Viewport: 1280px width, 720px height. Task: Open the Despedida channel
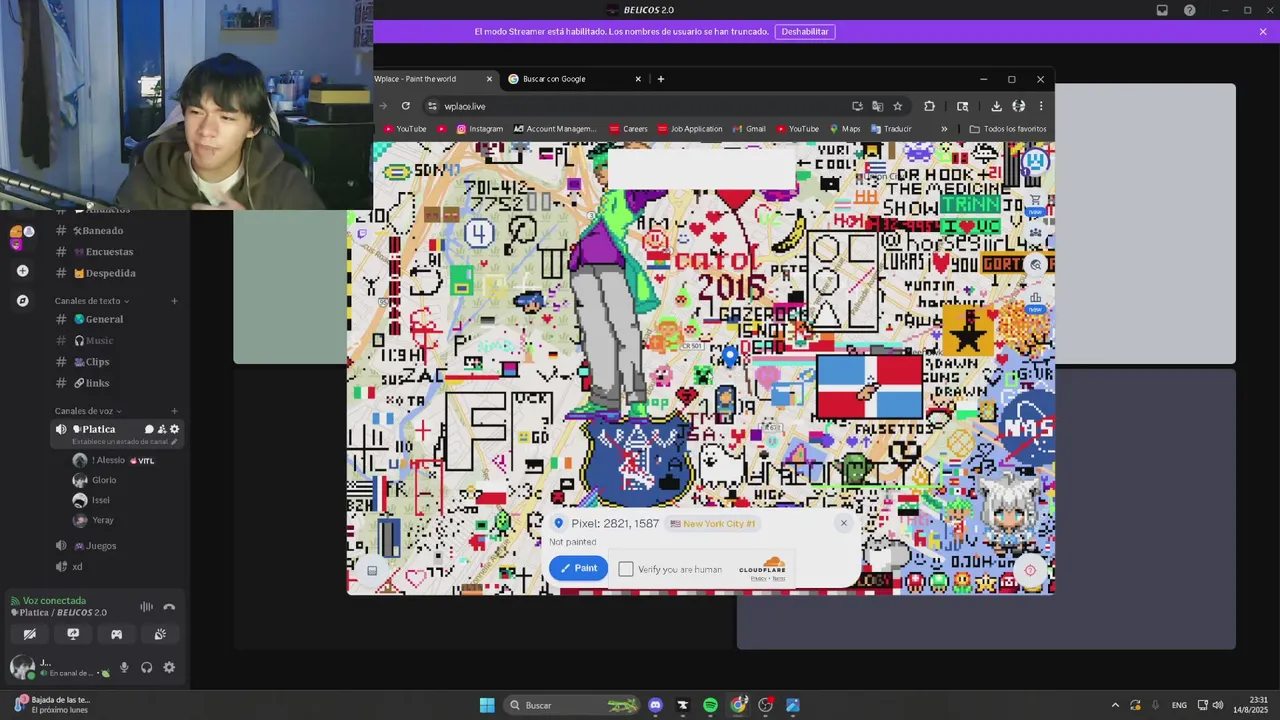[x=118, y=273]
